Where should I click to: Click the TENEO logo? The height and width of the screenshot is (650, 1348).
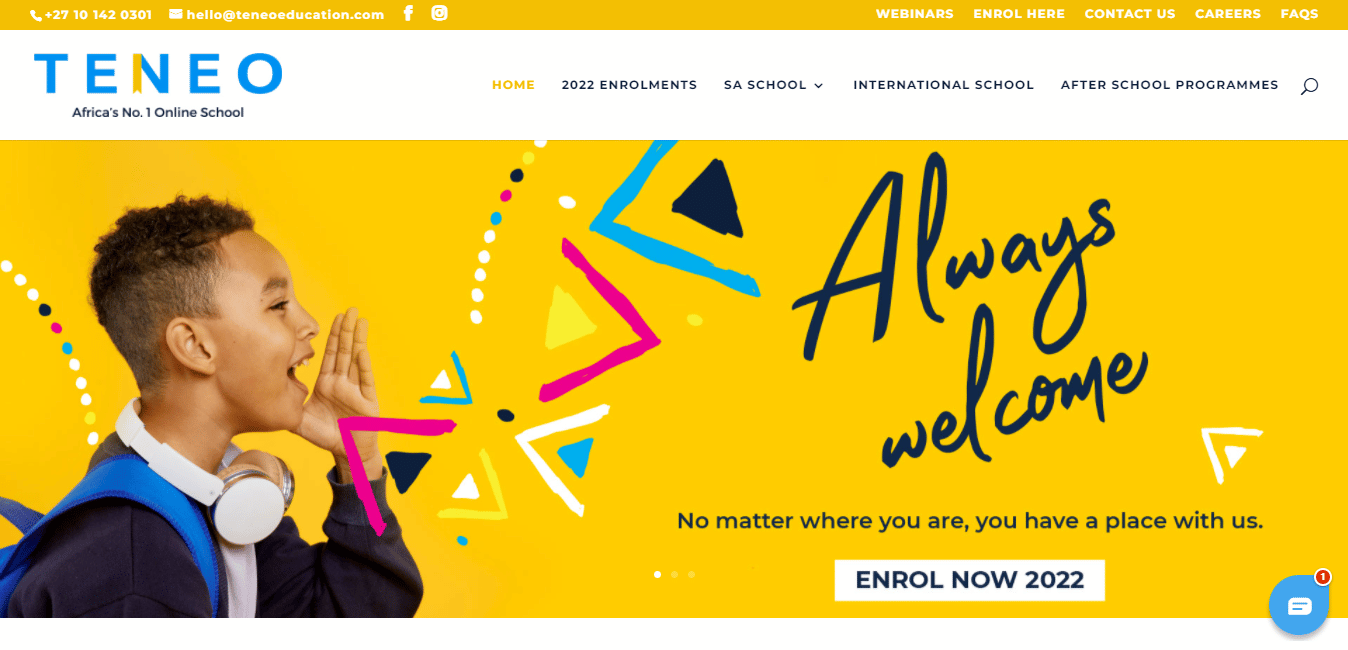[x=158, y=86]
